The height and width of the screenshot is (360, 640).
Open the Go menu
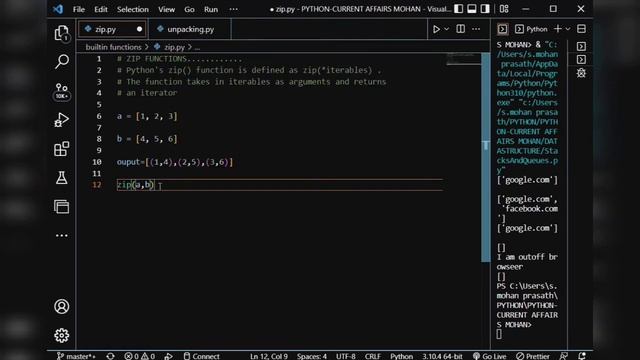[x=189, y=9]
